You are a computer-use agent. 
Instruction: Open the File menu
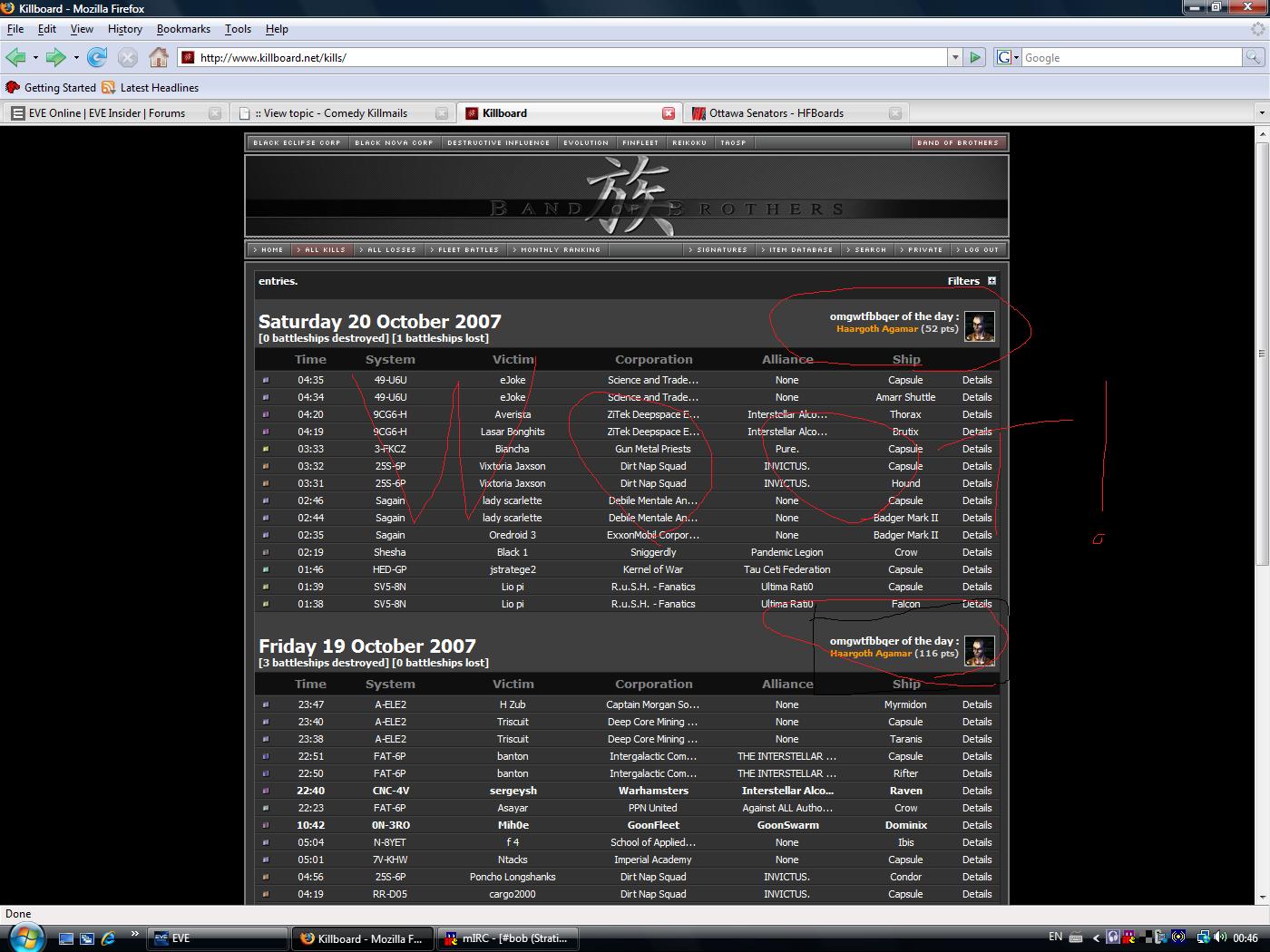click(15, 29)
